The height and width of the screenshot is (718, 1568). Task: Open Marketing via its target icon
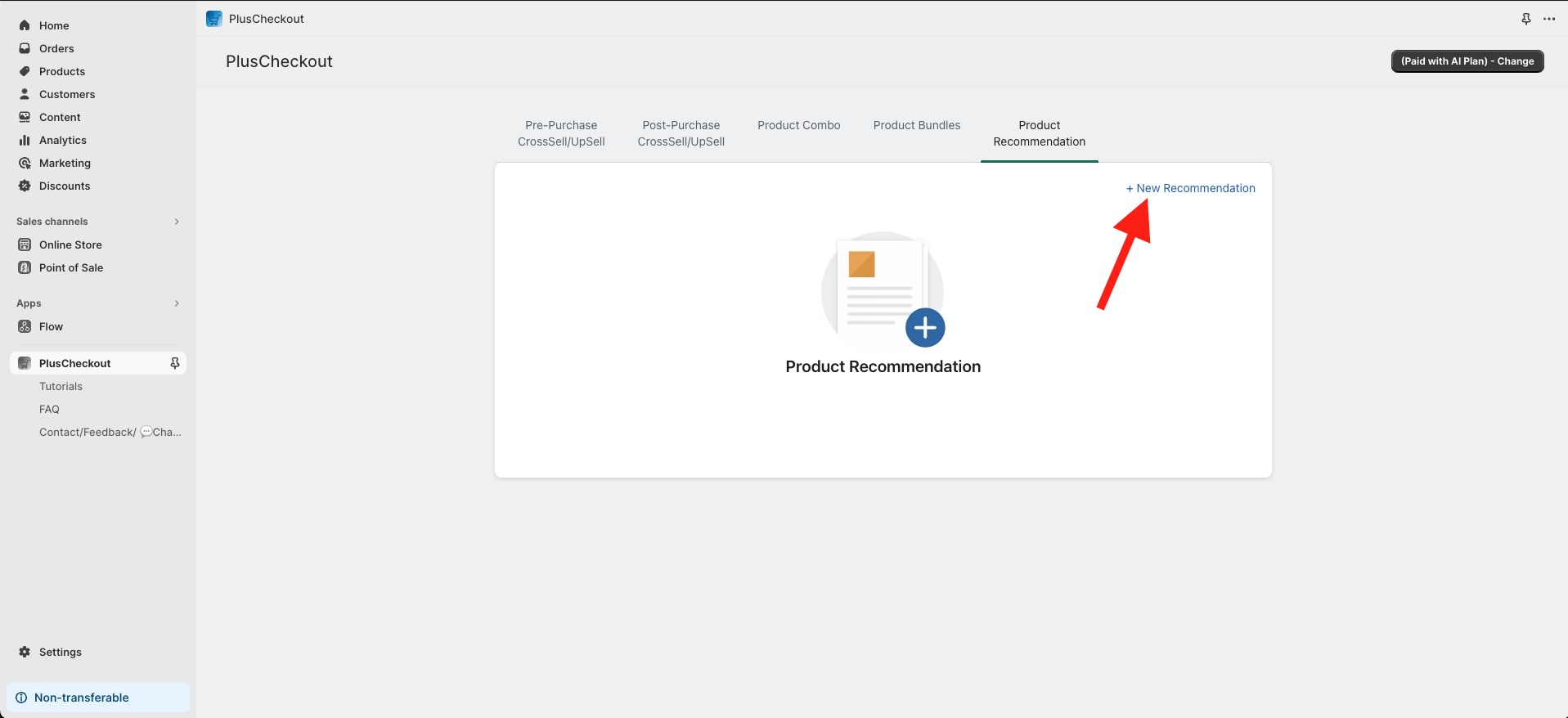tap(25, 163)
